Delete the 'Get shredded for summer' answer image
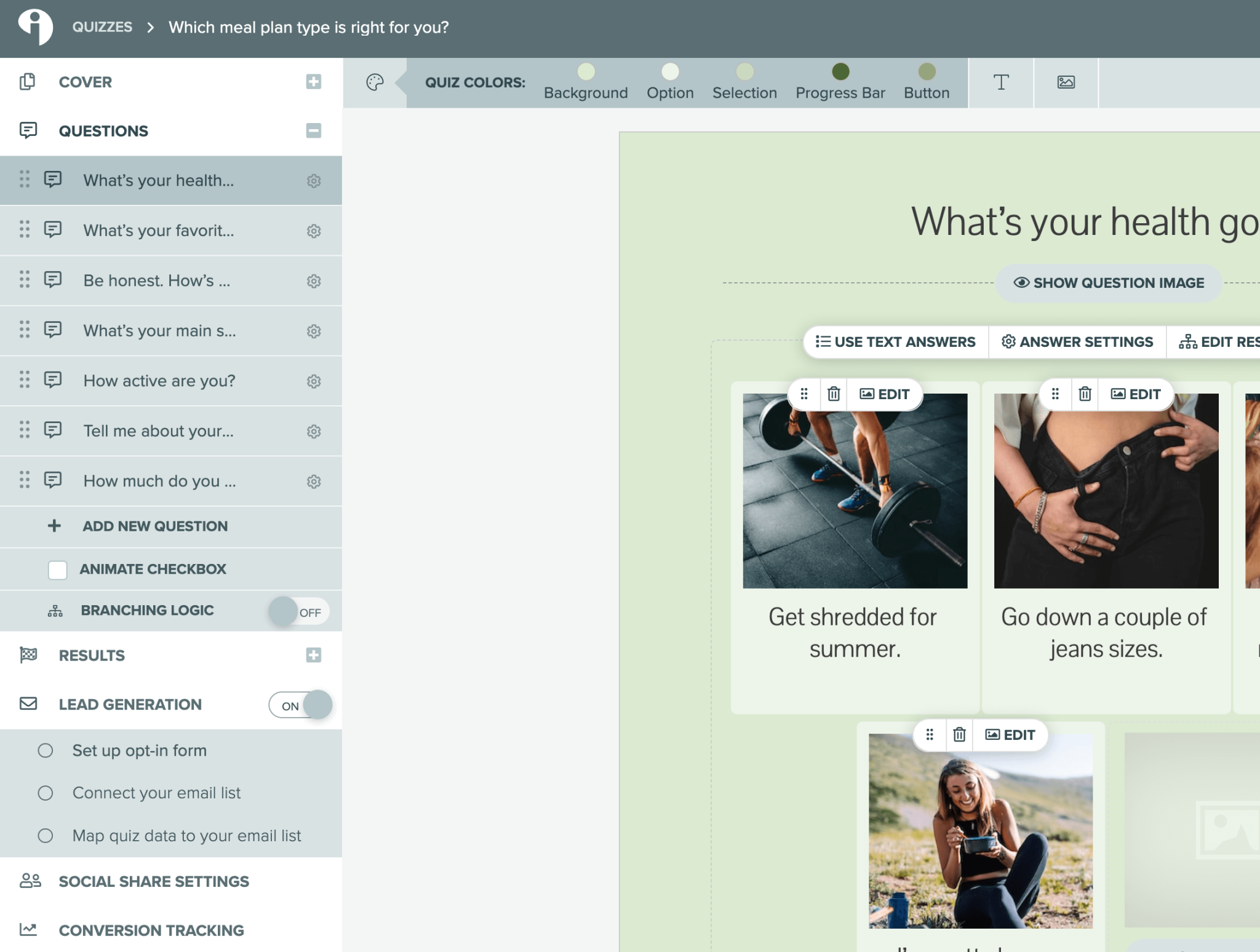 click(834, 394)
